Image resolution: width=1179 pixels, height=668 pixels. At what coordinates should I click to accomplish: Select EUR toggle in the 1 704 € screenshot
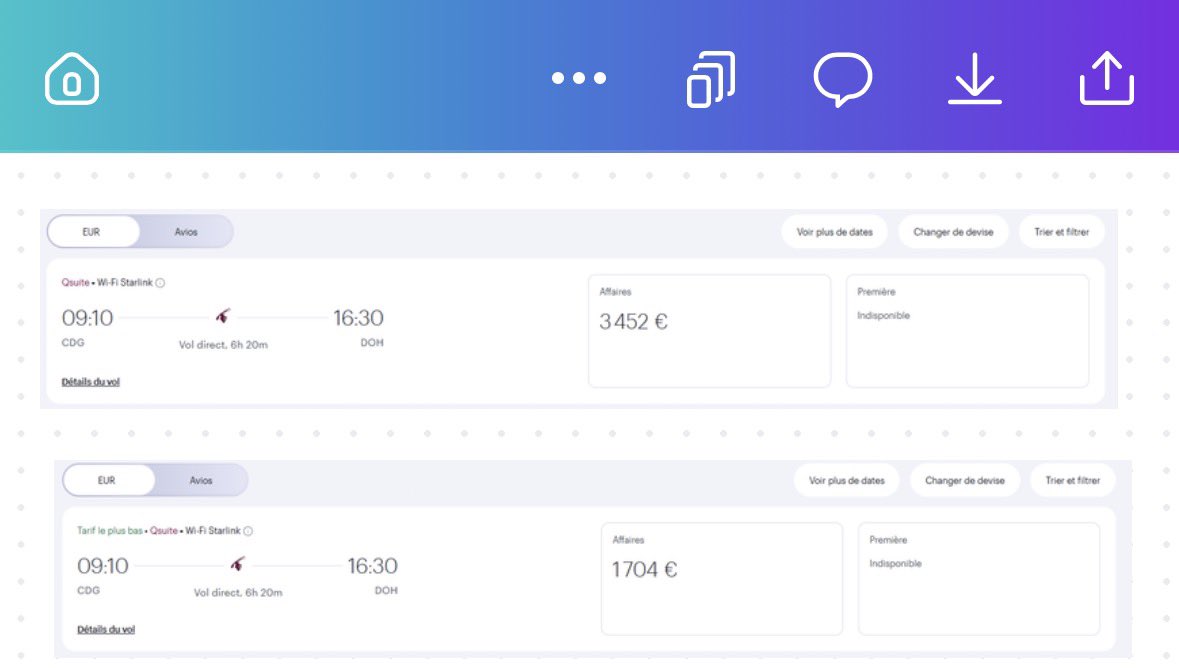(108, 480)
